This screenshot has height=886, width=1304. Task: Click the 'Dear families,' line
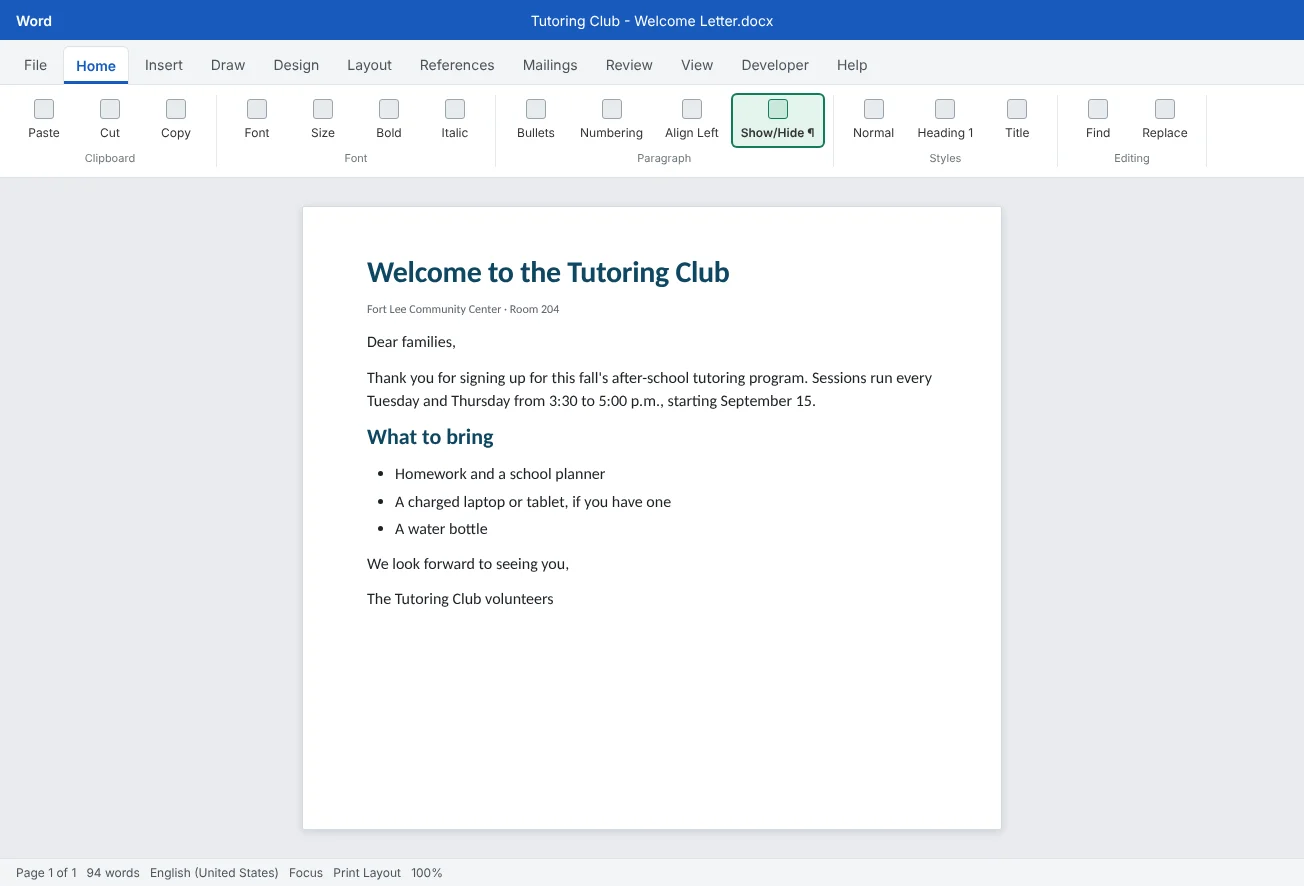[411, 342]
